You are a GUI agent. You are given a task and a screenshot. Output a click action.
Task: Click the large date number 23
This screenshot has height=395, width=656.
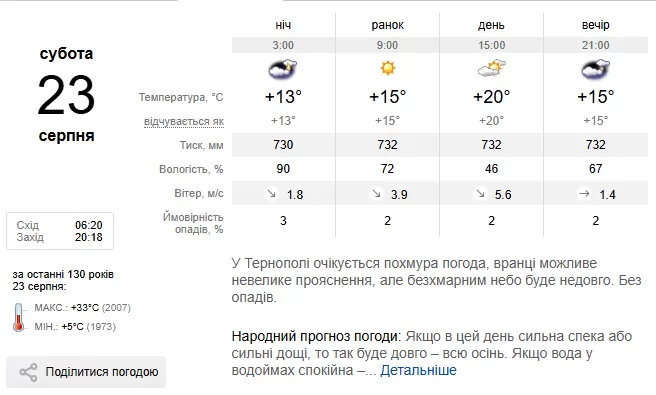tap(66, 95)
